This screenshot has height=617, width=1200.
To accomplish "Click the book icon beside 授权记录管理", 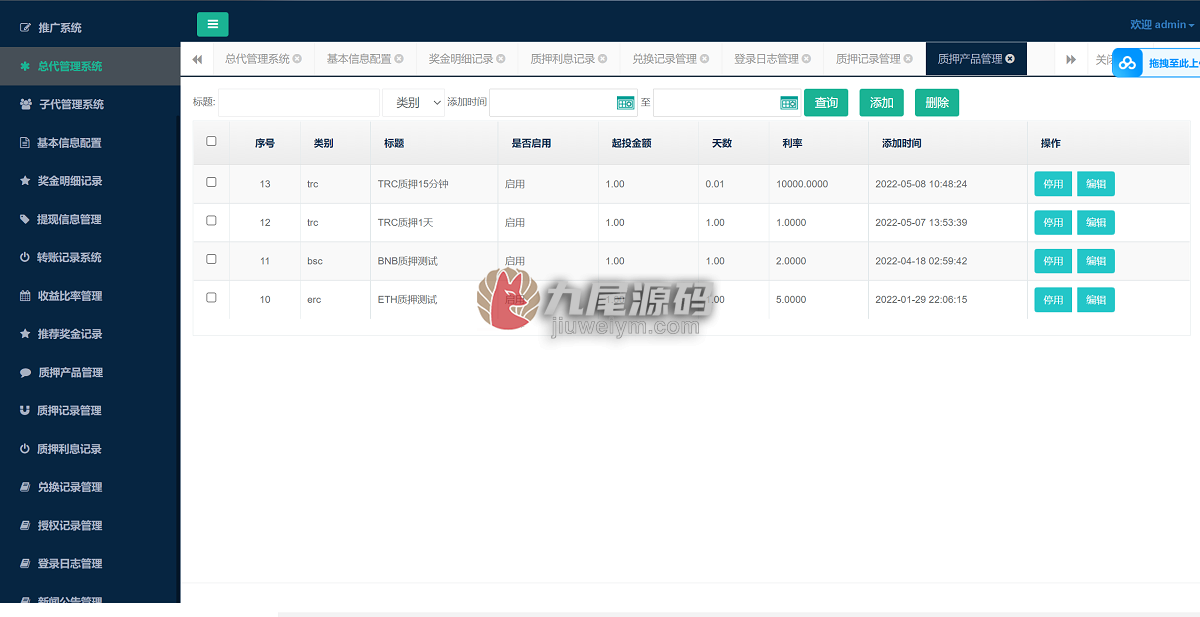I will pyautogui.click(x=26, y=525).
